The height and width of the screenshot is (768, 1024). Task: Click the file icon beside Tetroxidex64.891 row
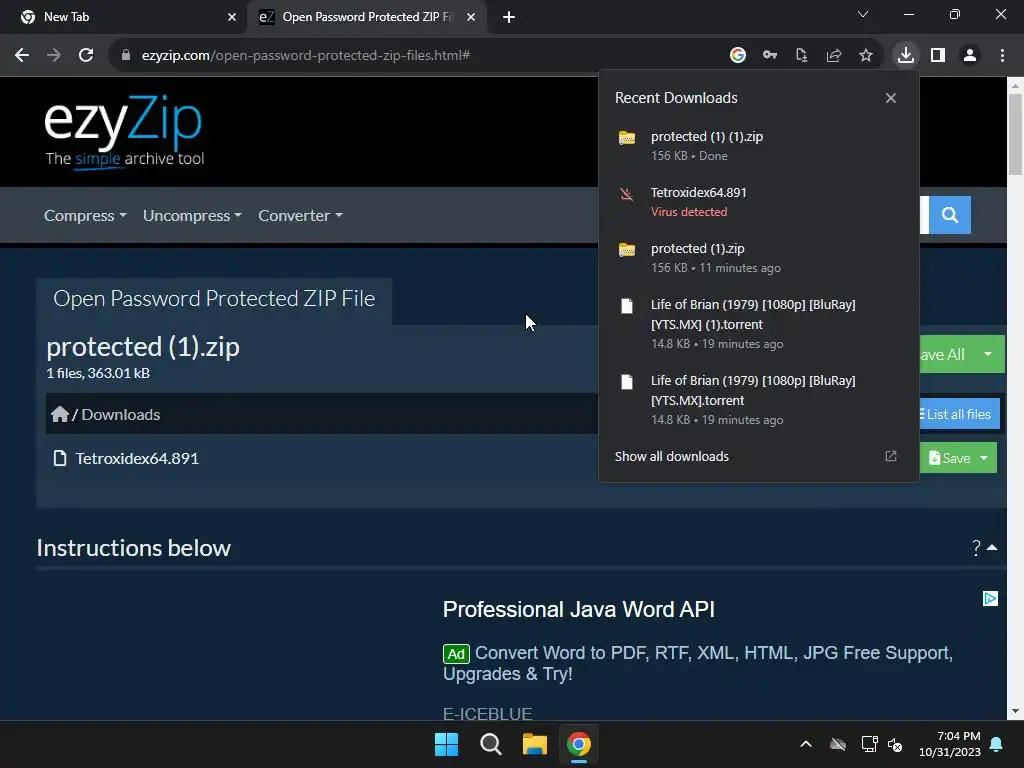click(x=59, y=458)
